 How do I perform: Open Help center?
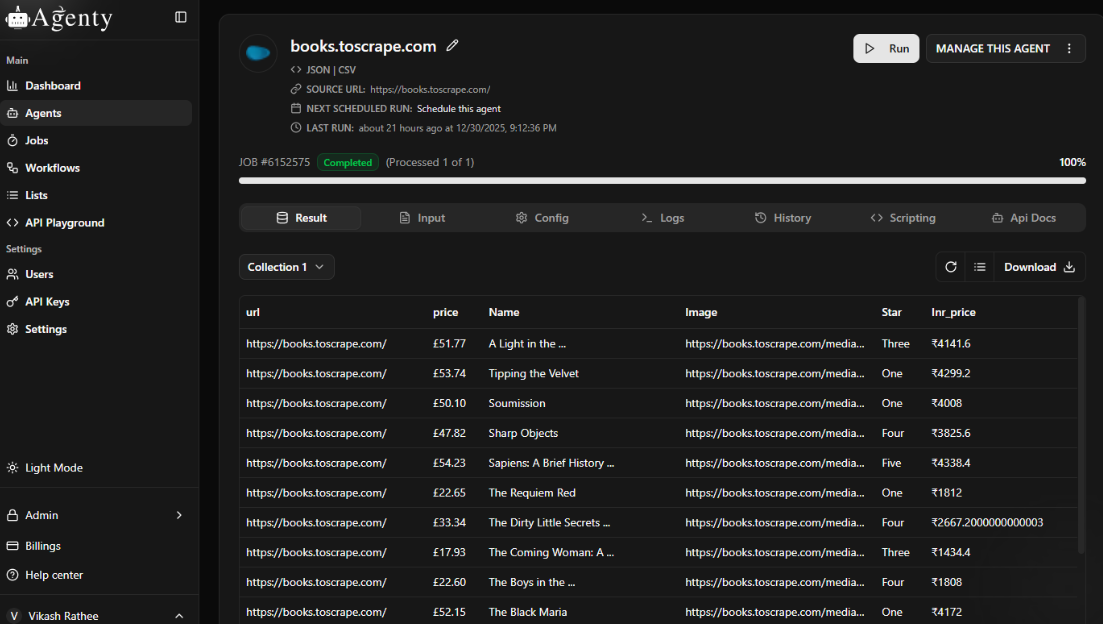(x=53, y=575)
